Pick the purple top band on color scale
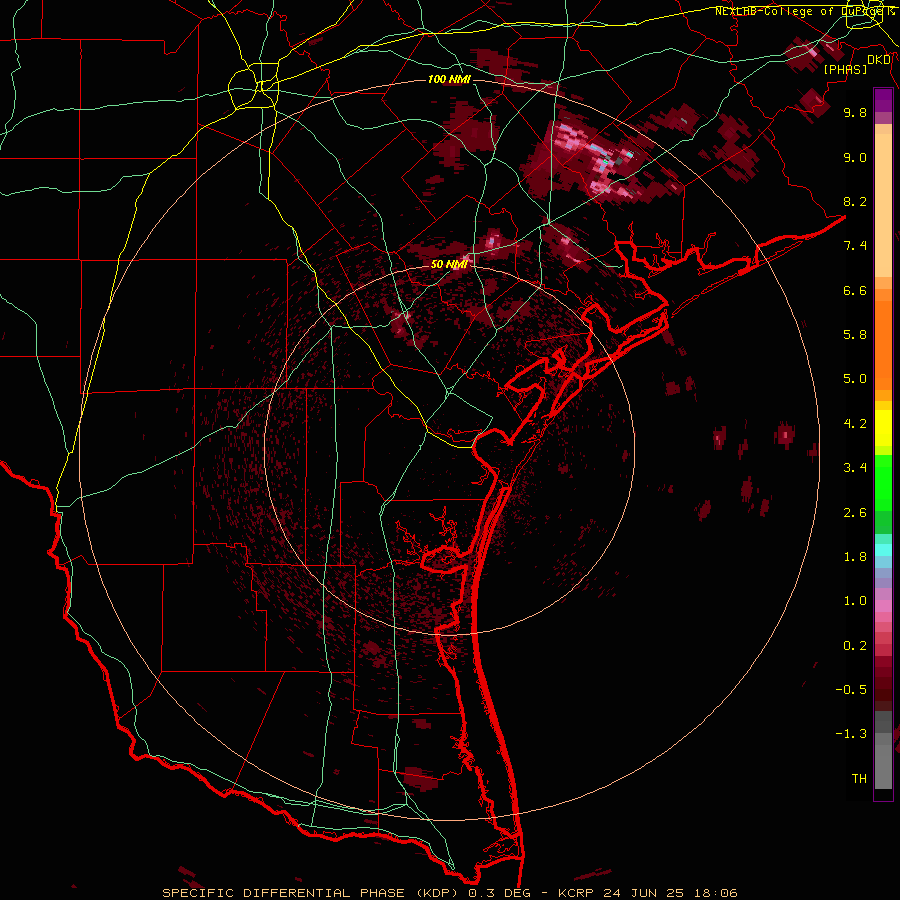 pyautogui.click(x=883, y=100)
